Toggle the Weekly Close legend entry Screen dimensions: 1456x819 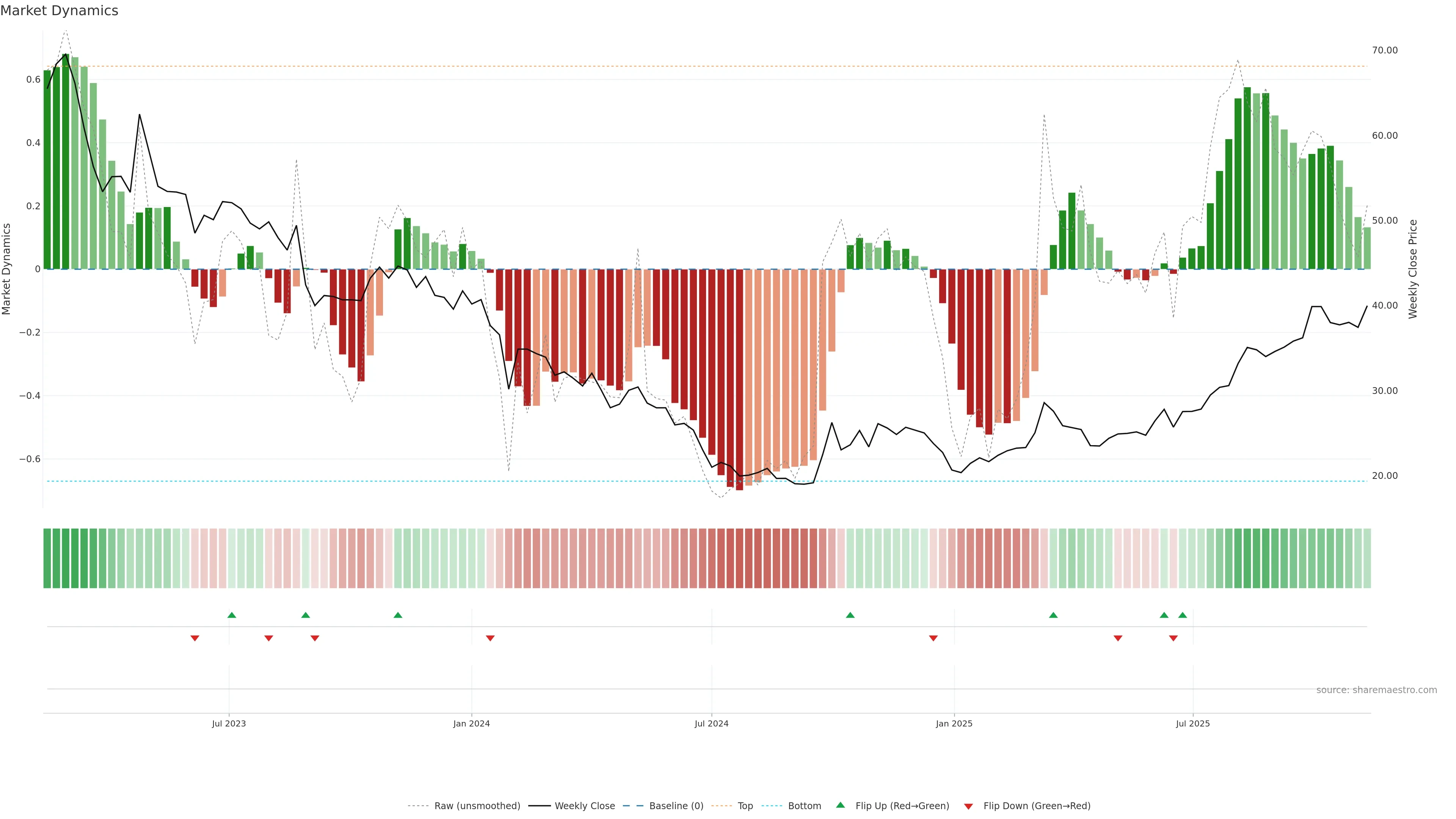click(x=584, y=806)
